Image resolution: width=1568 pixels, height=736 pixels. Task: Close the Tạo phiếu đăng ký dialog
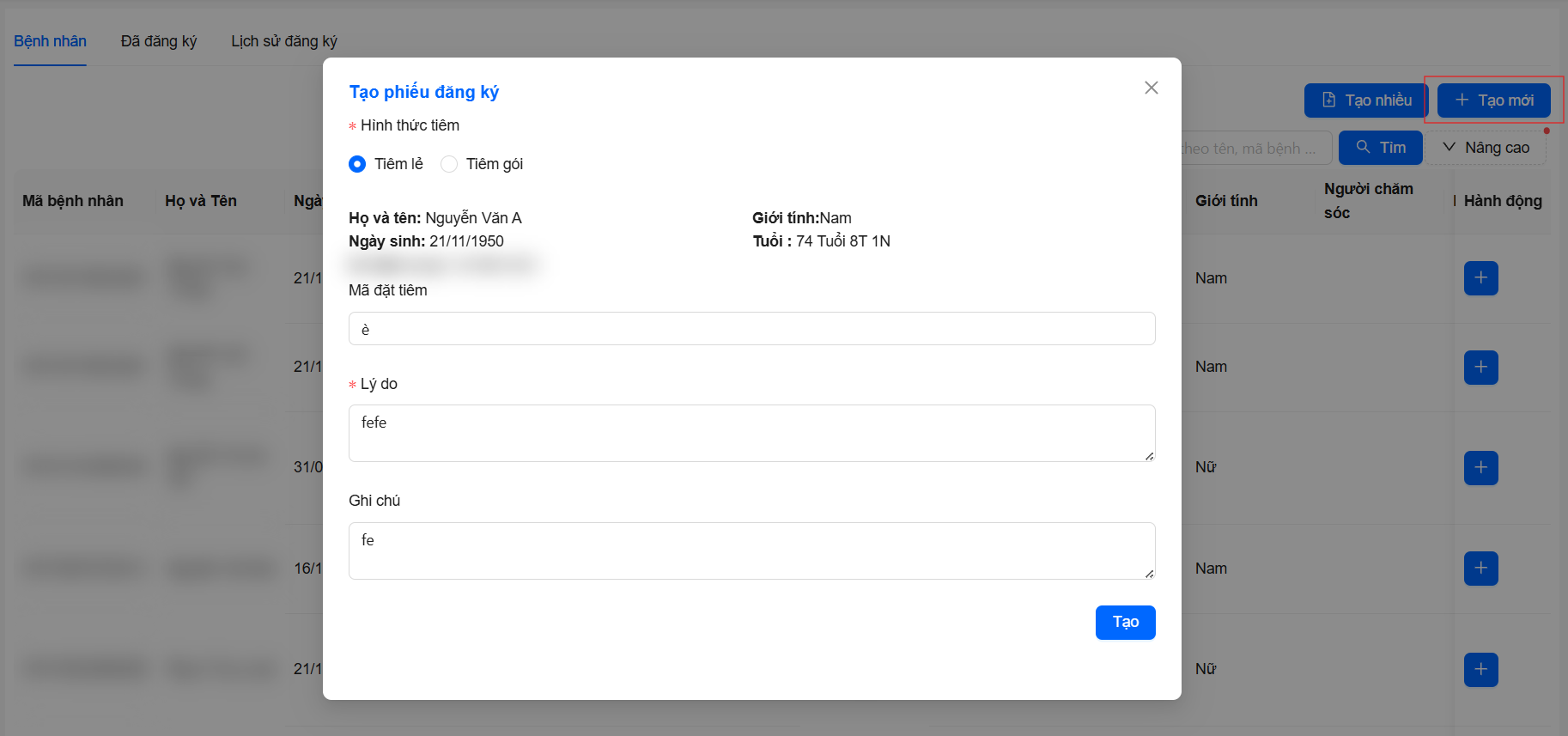[x=1151, y=88]
